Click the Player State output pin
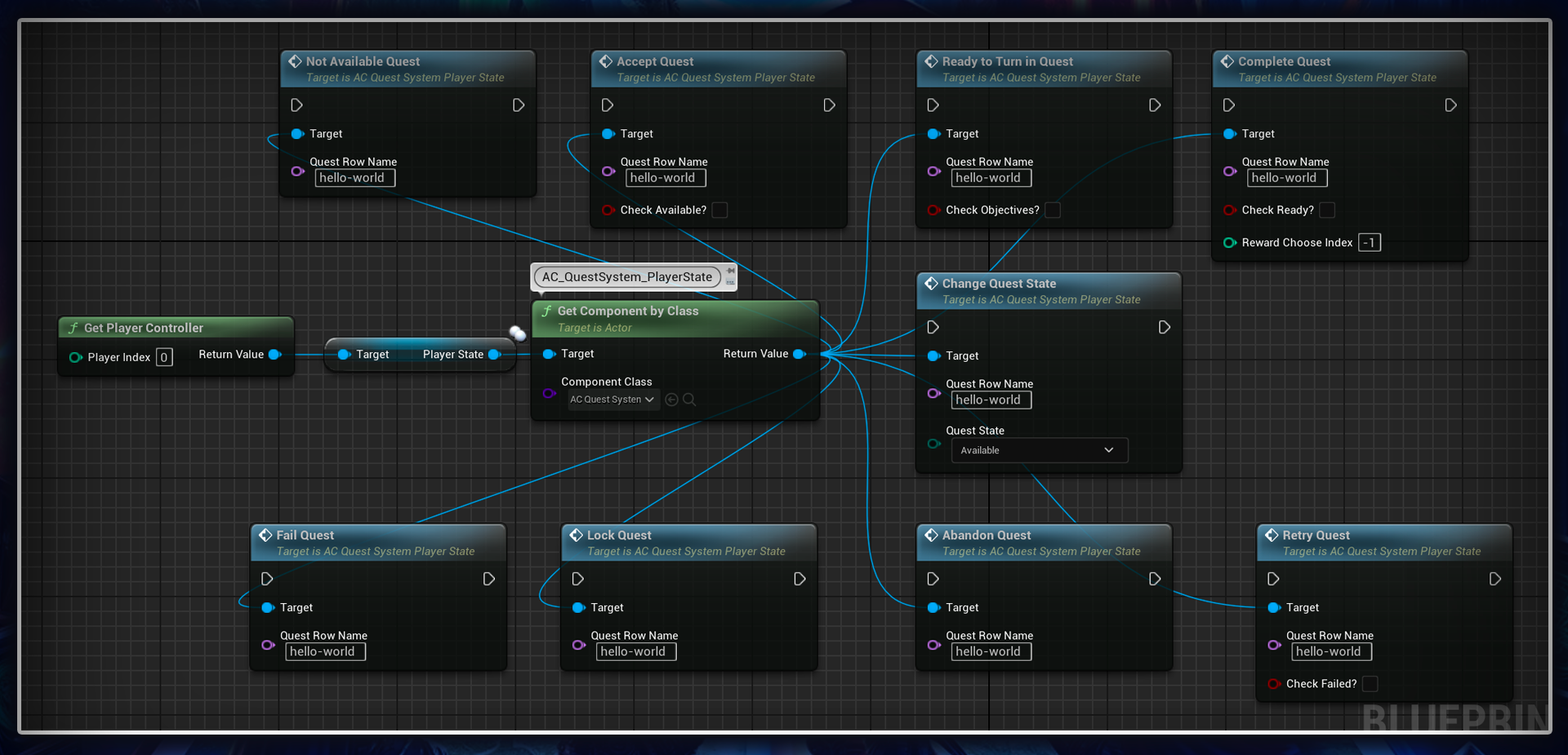The image size is (1568, 755). [496, 354]
